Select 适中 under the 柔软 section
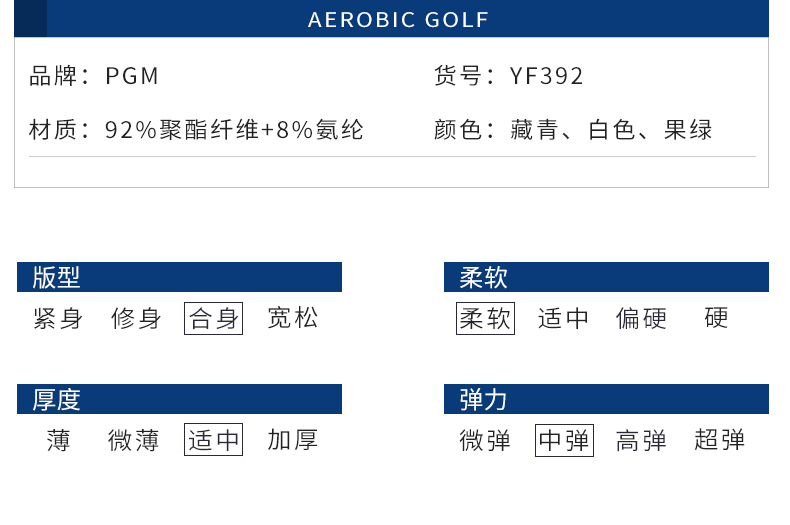This screenshot has width=790, height=525. 563,318
